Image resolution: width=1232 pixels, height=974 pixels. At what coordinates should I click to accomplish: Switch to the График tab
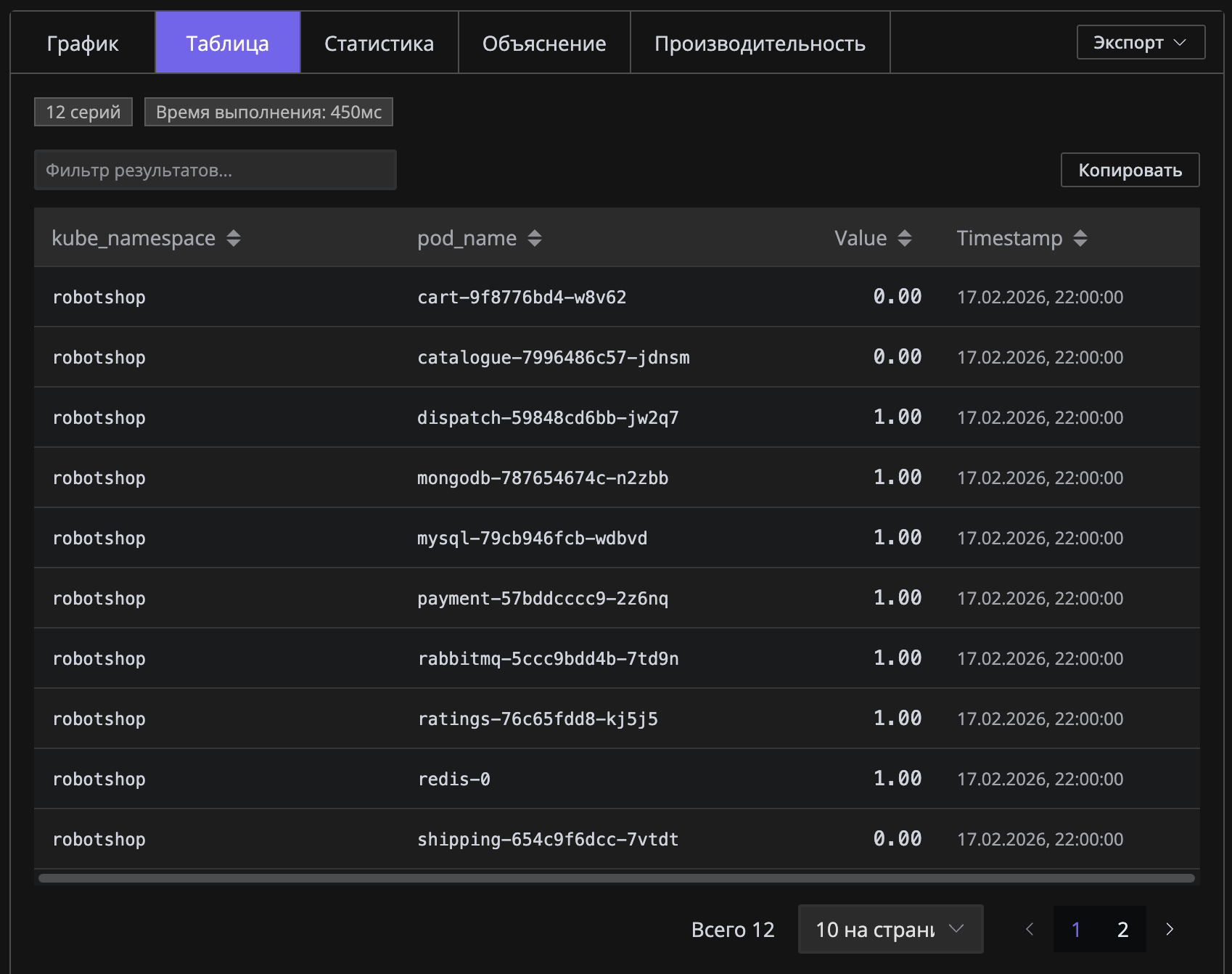pyautogui.click(x=83, y=44)
